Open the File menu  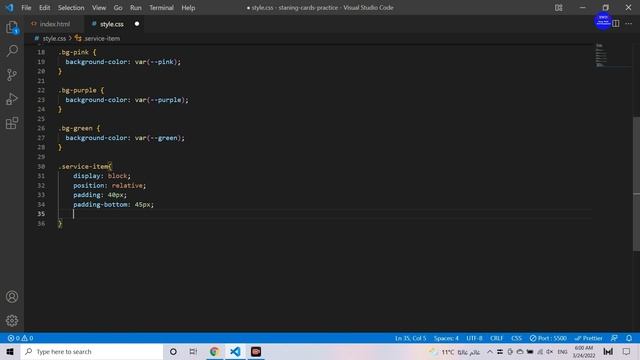pyautogui.click(x=26, y=8)
